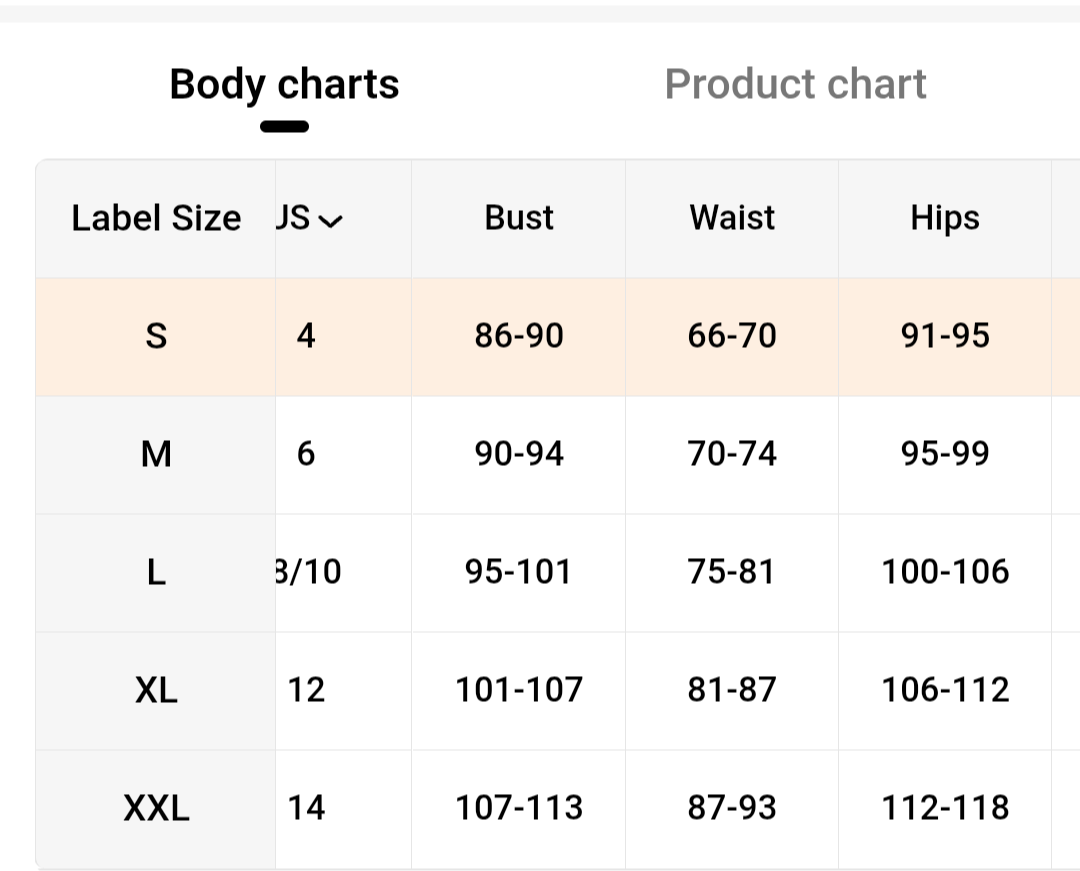Select the S size row label
The image size is (1080, 871).
pyautogui.click(x=156, y=336)
